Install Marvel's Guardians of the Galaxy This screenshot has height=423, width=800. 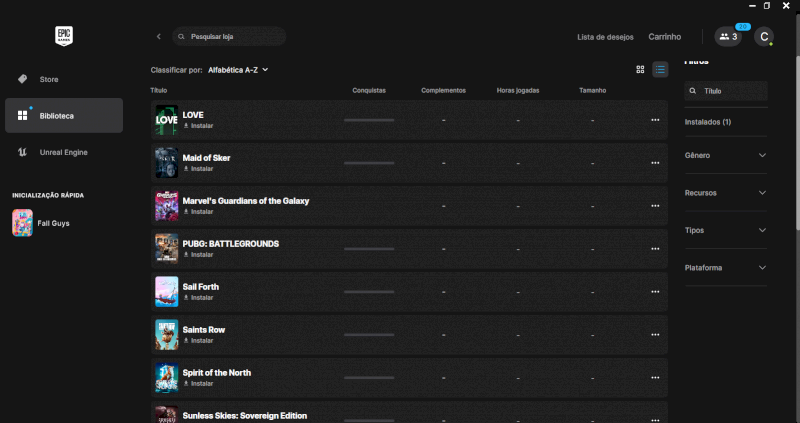pyautogui.click(x=198, y=211)
